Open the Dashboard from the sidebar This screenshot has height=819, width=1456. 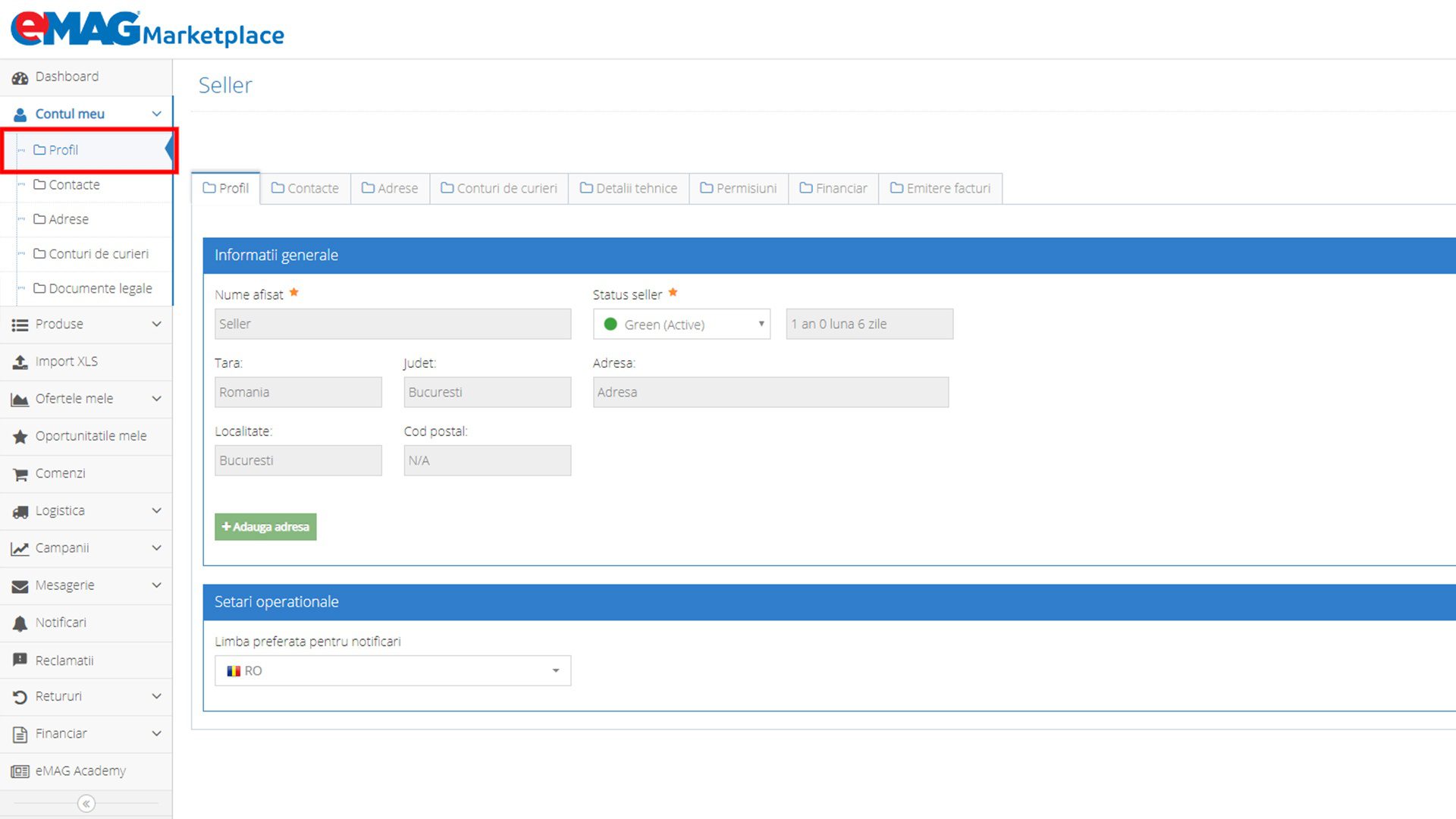pos(67,77)
